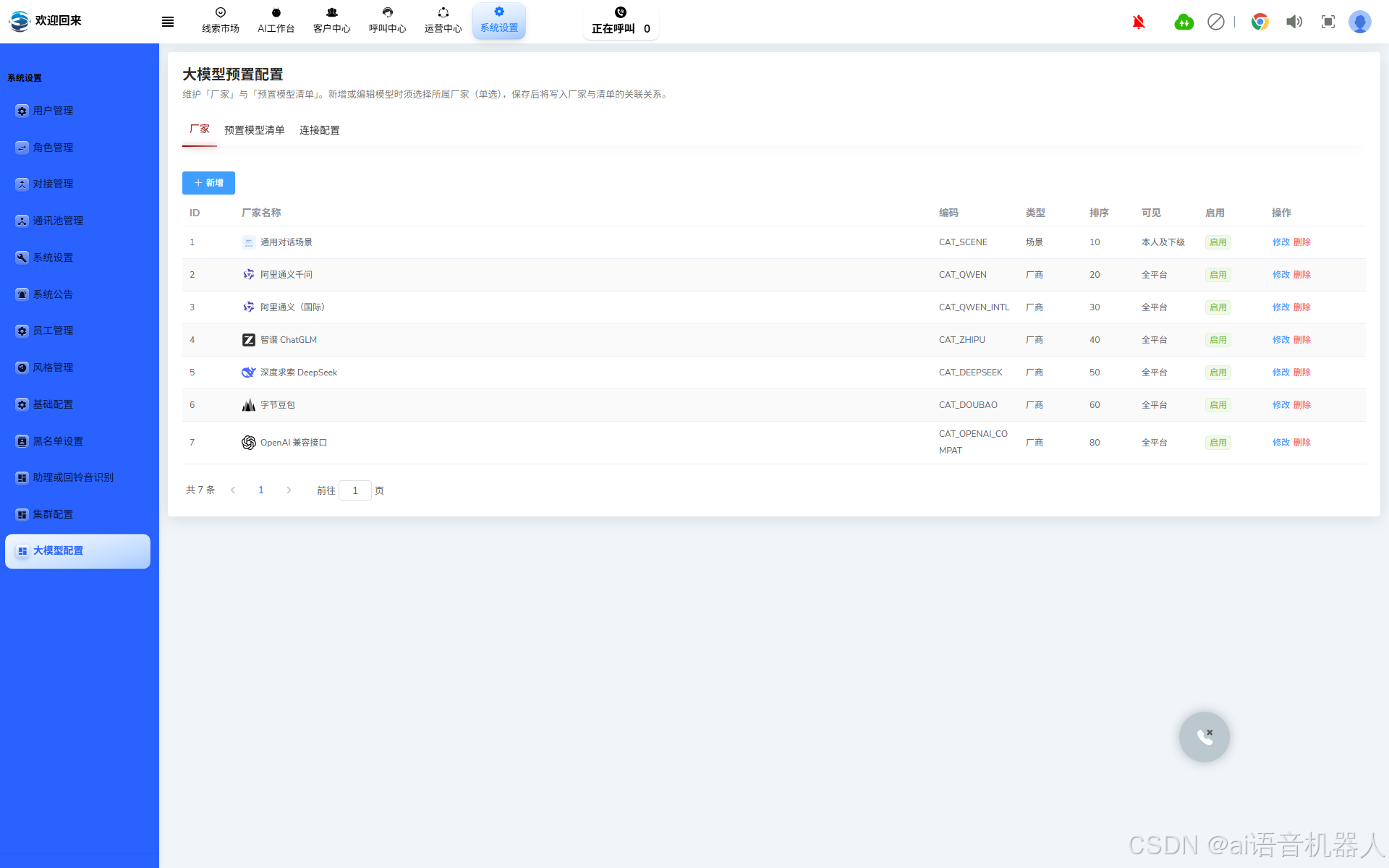
Task: Go to 客户中心 in the top navigation
Action: click(332, 20)
